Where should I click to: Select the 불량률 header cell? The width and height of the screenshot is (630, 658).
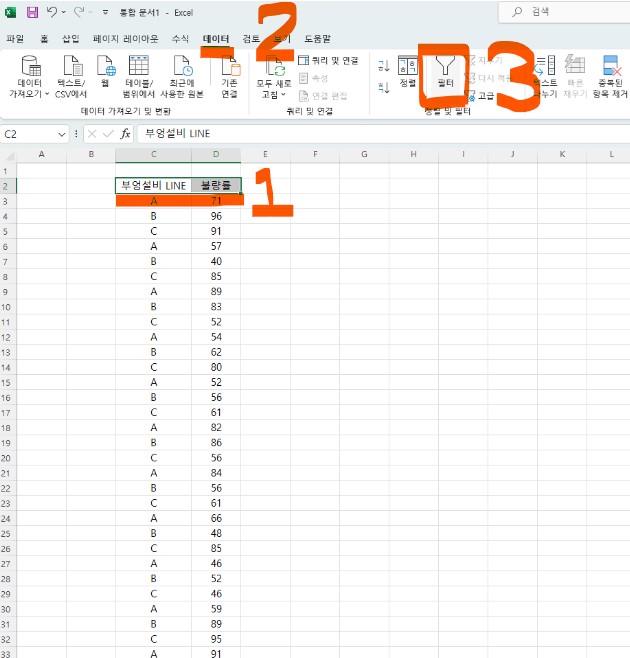click(216, 185)
